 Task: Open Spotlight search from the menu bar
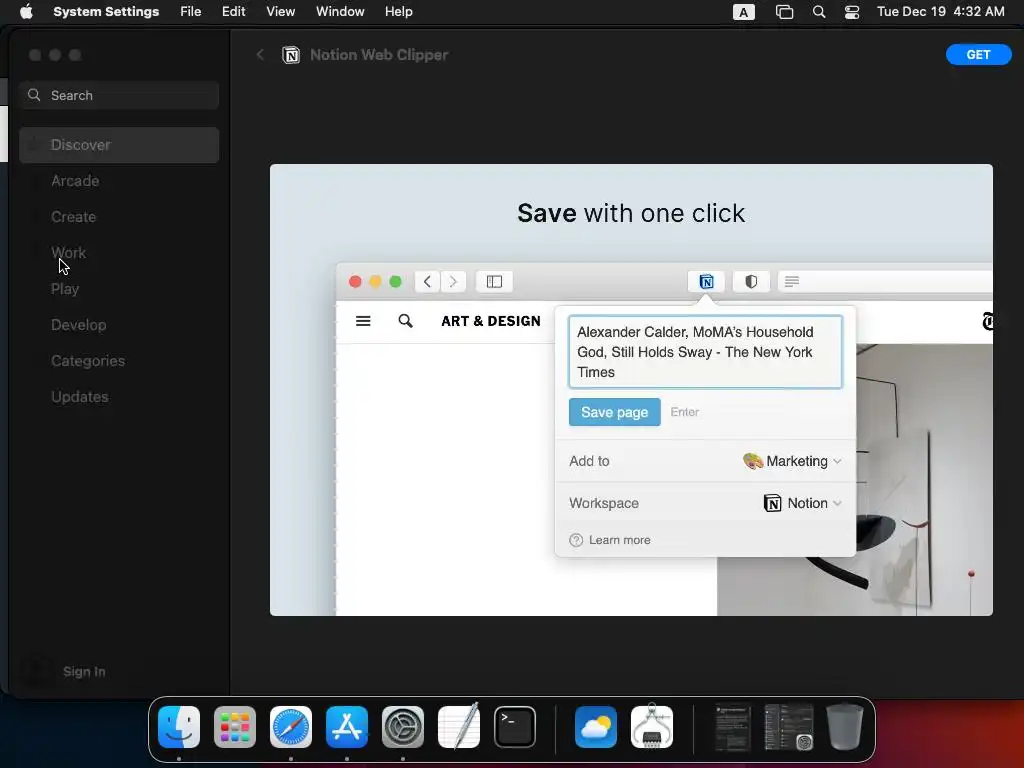coord(819,12)
